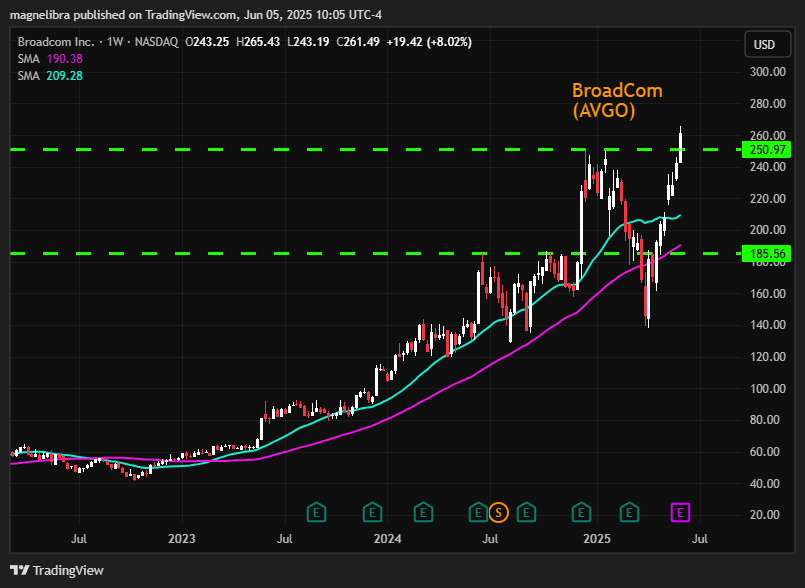Viewport: 805px width, 588px height.
Task: Click the USD currency button
Action: point(768,45)
